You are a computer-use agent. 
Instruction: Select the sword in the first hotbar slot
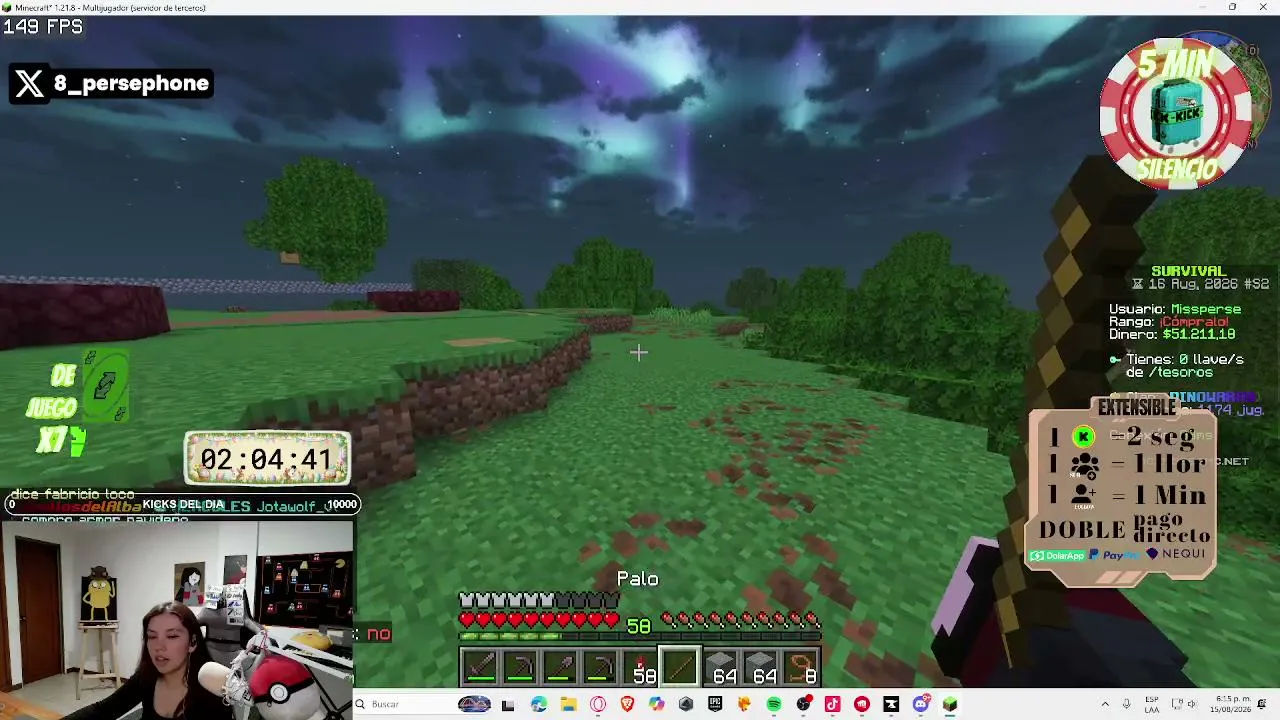[x=480, y=667]
